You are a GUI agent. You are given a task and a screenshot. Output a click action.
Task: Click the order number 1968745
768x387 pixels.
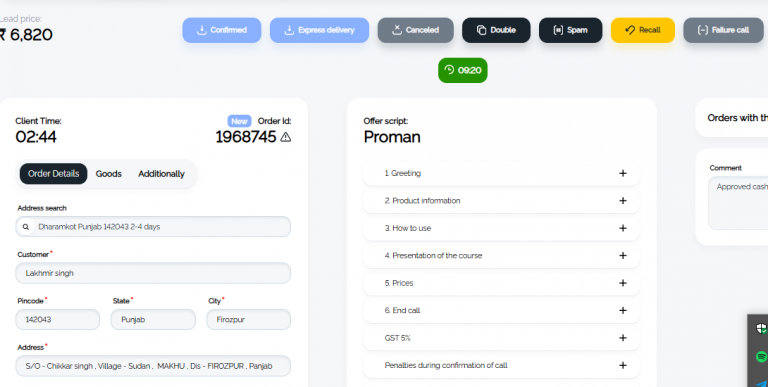pos(246,137)
